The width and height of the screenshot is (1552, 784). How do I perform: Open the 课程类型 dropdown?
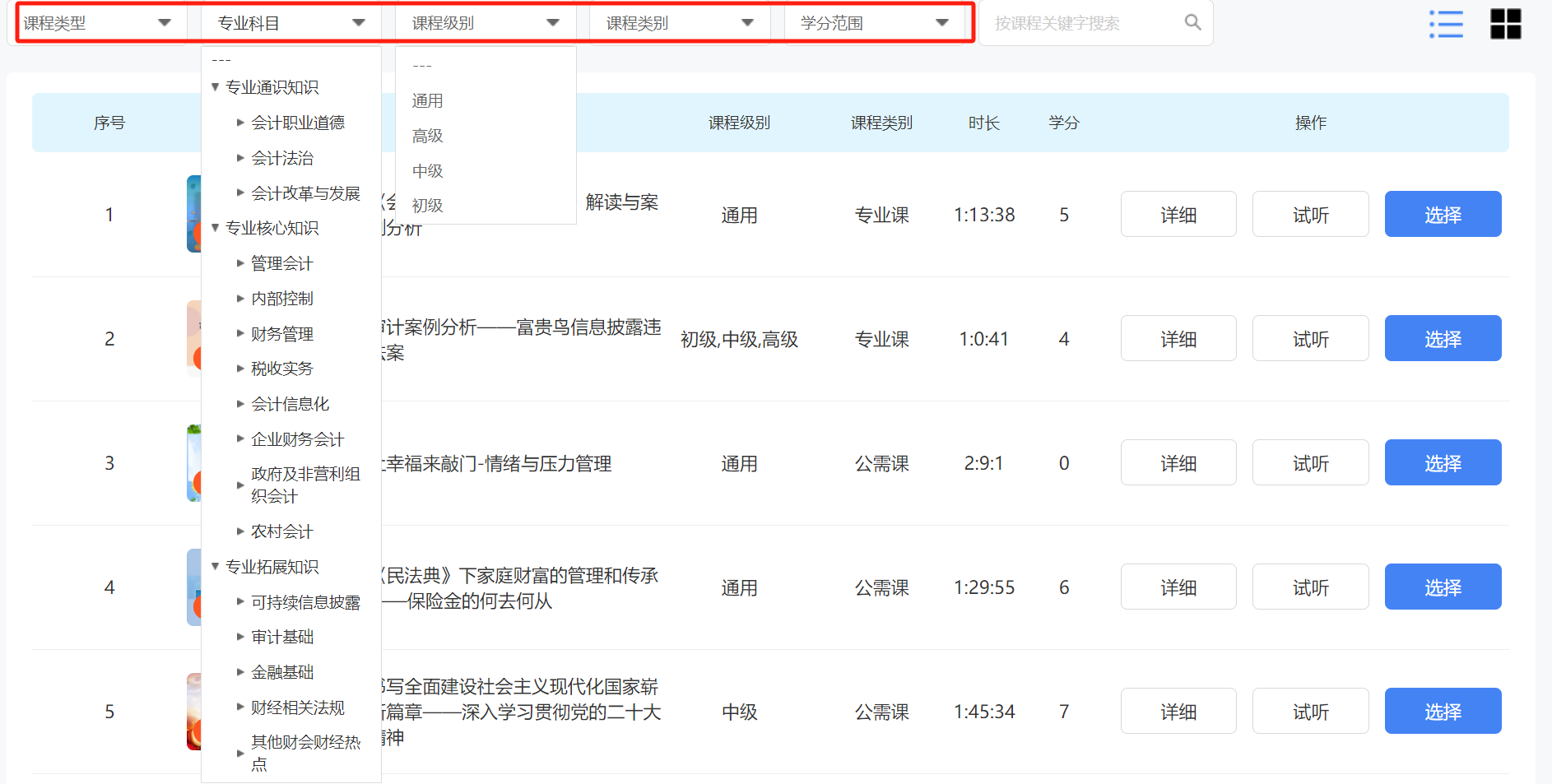pyautogui.click(x=97, y=23)
